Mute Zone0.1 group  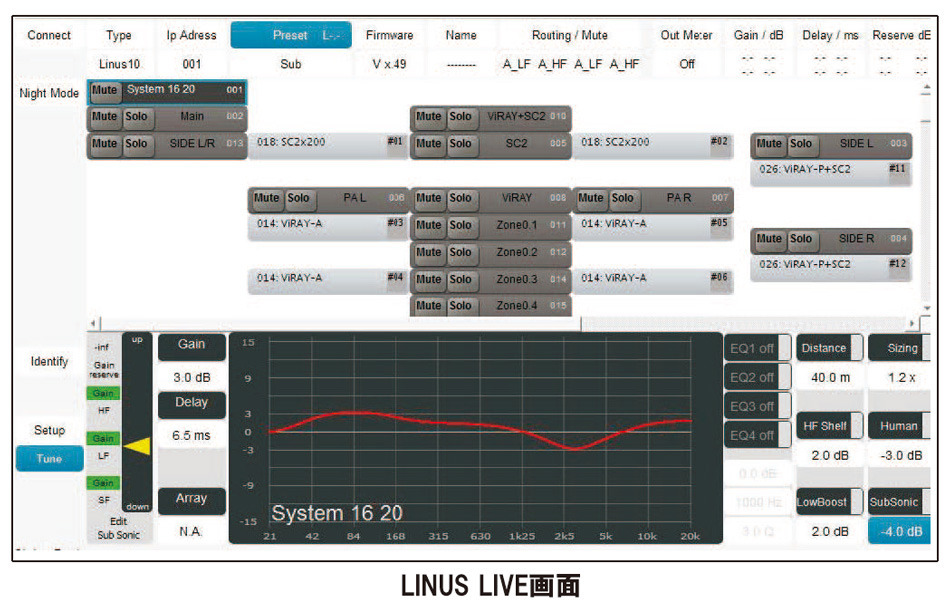tap(428, 225)
